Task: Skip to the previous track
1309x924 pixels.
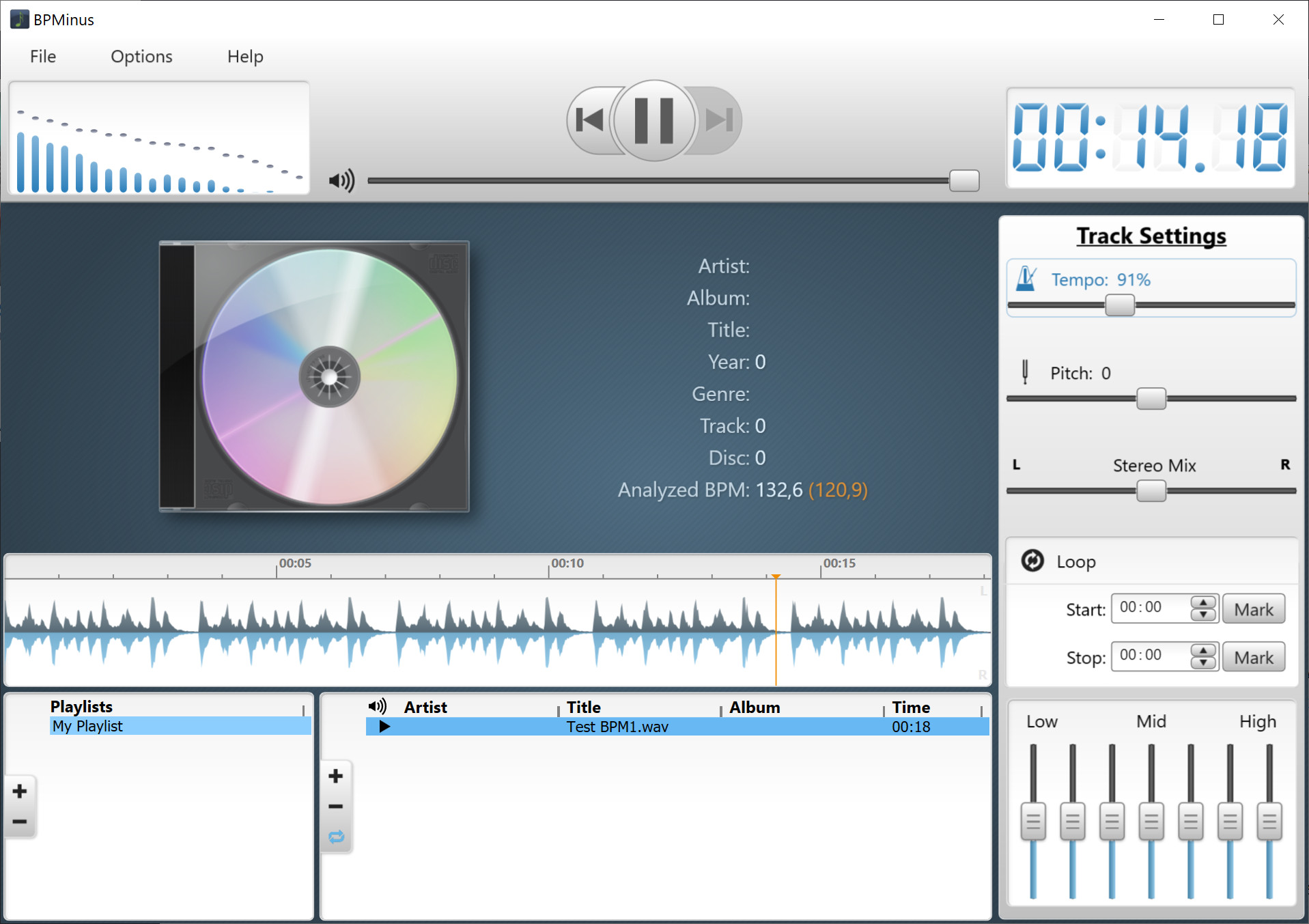Action: [590, 120]
